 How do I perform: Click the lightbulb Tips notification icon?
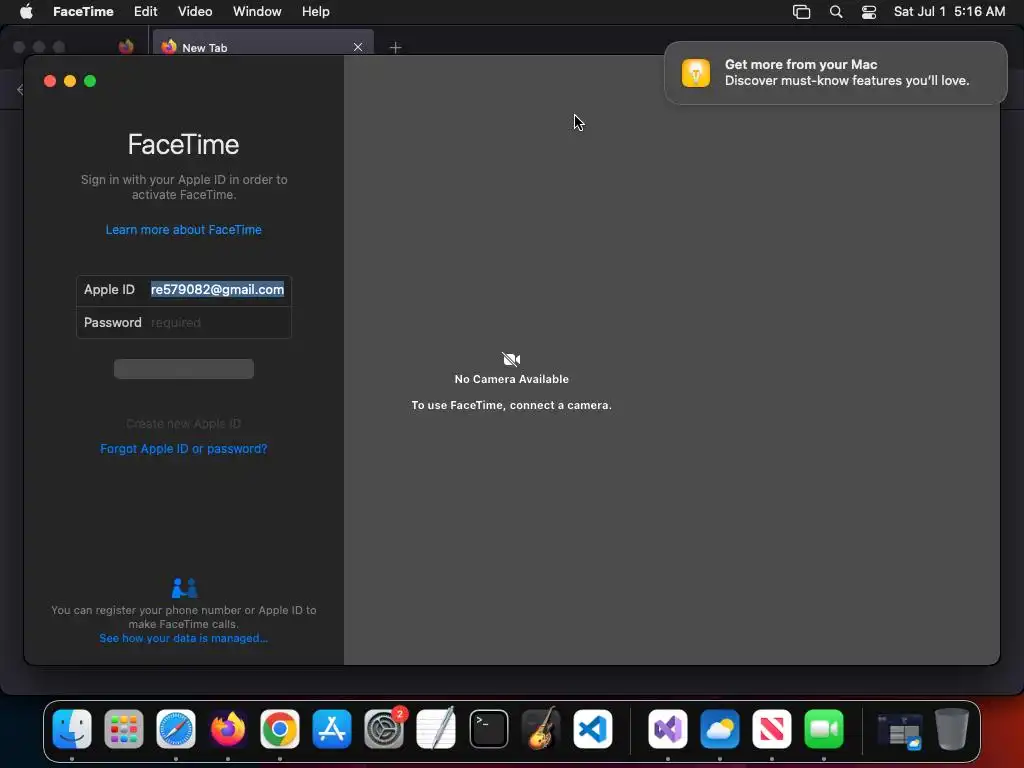[x=696, y=72]
